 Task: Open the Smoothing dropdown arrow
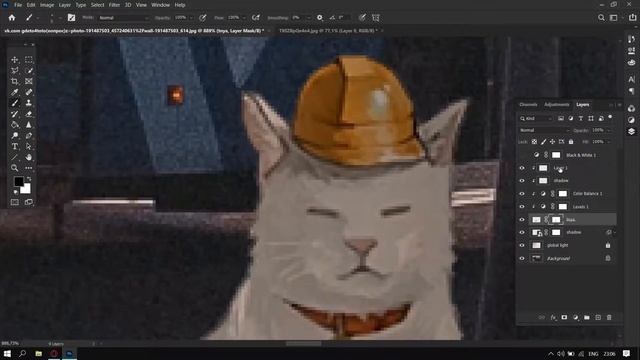click(x=308, y=18)
